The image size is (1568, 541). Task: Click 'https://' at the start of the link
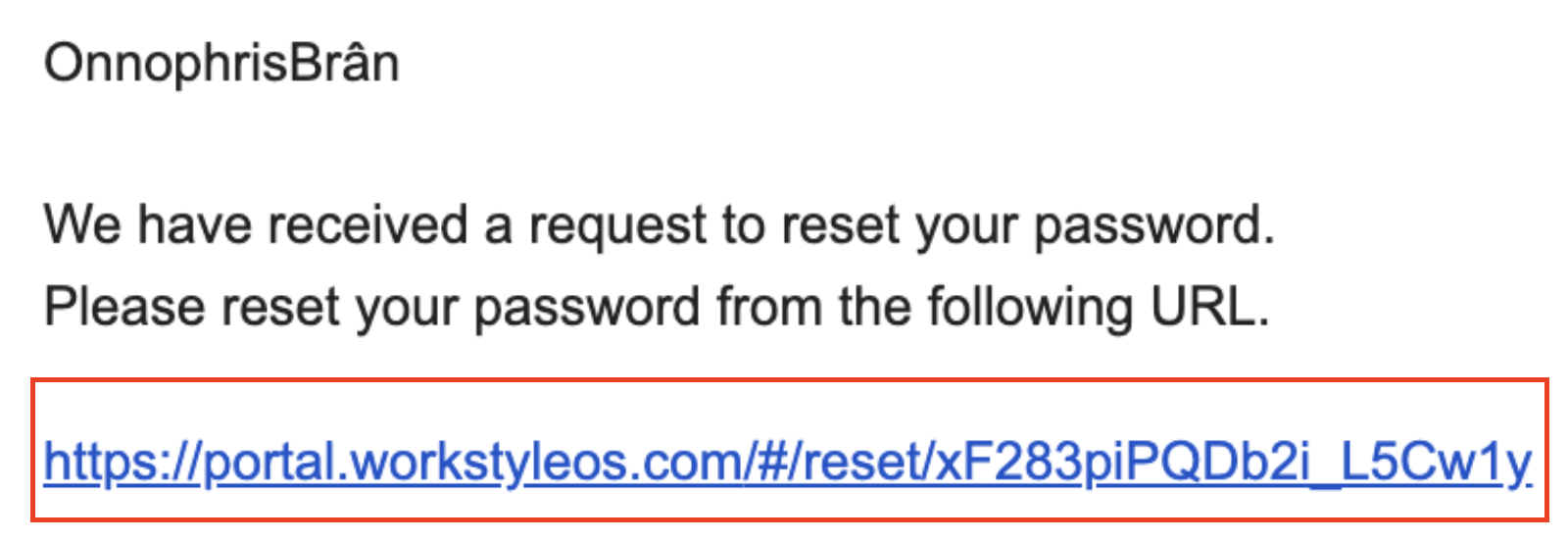click(122, 461)
